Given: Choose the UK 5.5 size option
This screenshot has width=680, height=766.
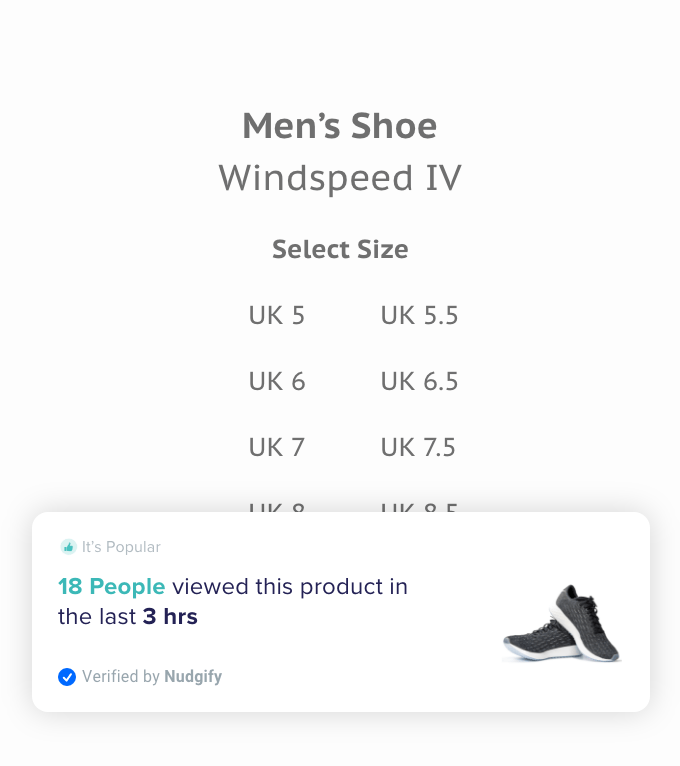Looking at the screenshot, I should tap(419, 316).
